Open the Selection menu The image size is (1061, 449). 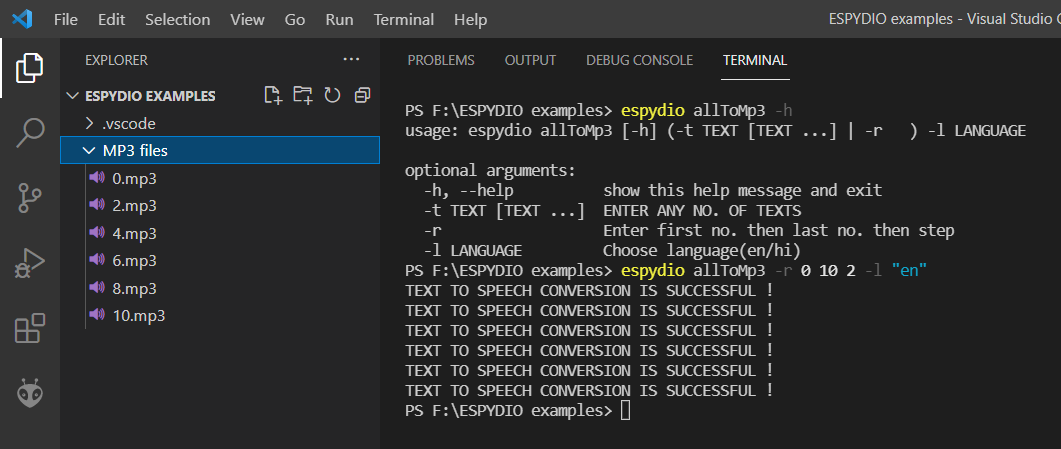(177, 20)
